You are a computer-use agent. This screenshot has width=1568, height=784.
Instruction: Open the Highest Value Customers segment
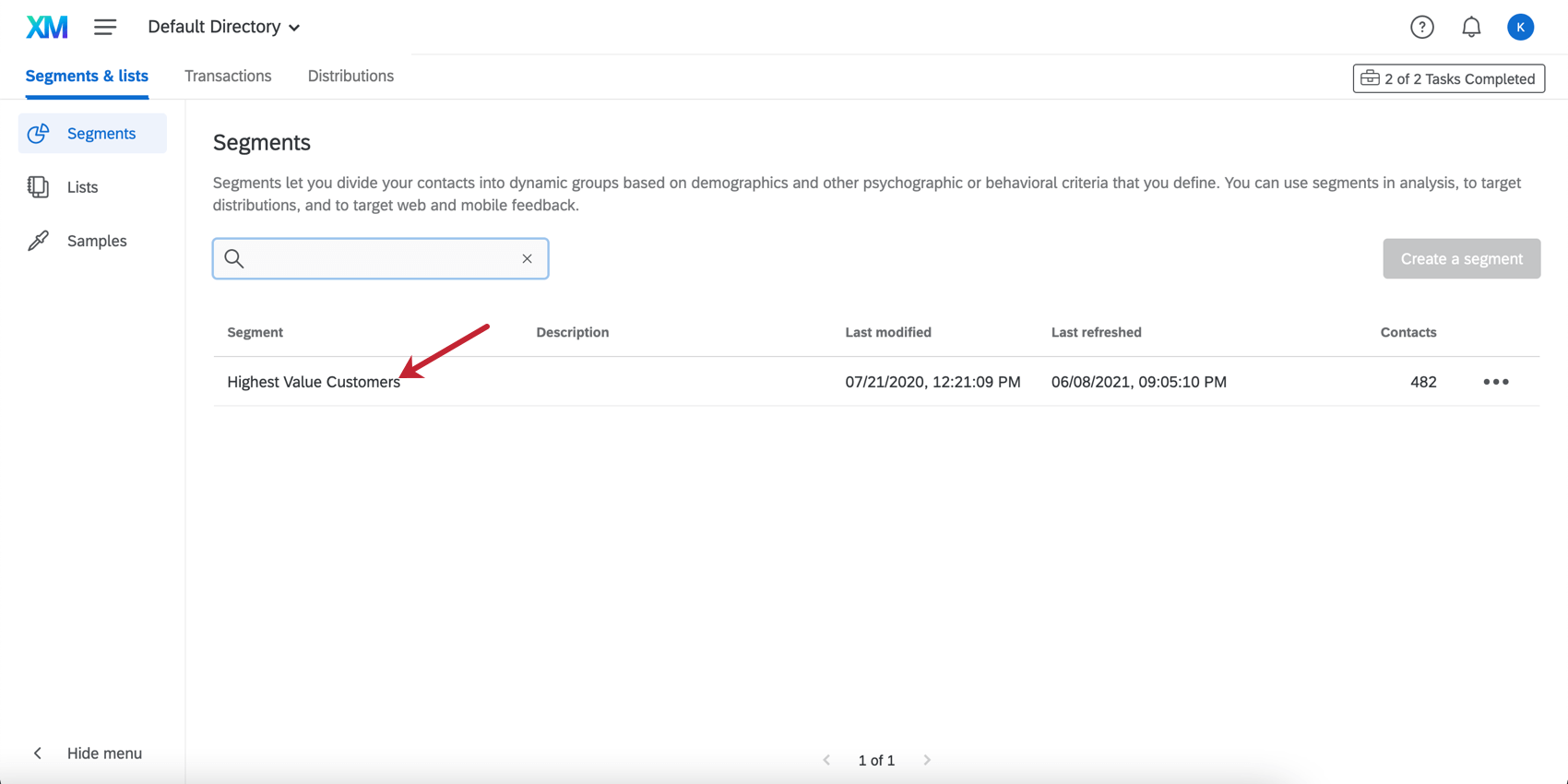pos(314,382)
